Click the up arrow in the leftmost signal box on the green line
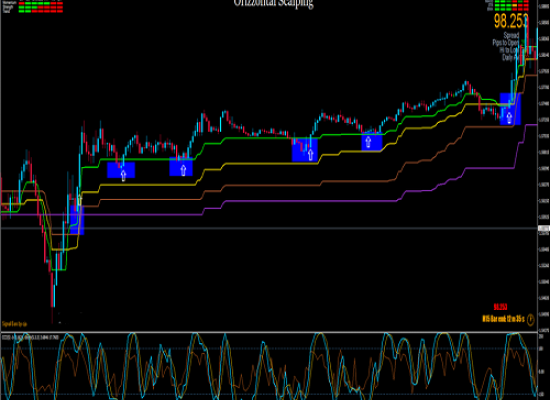Image resolution: width=550 pixels, height=400 pixels. coord(123,174)
